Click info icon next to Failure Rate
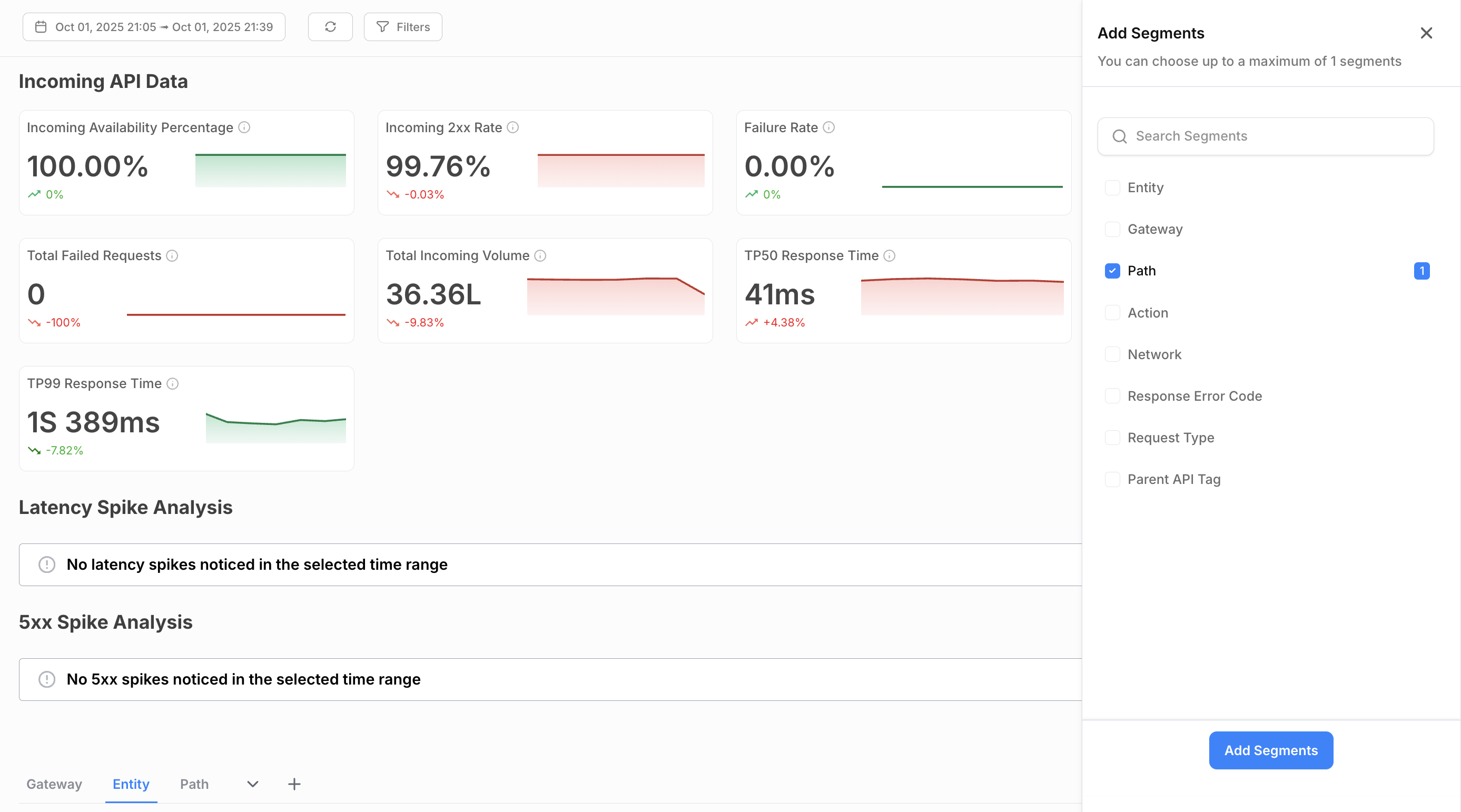 pos(828,127)
